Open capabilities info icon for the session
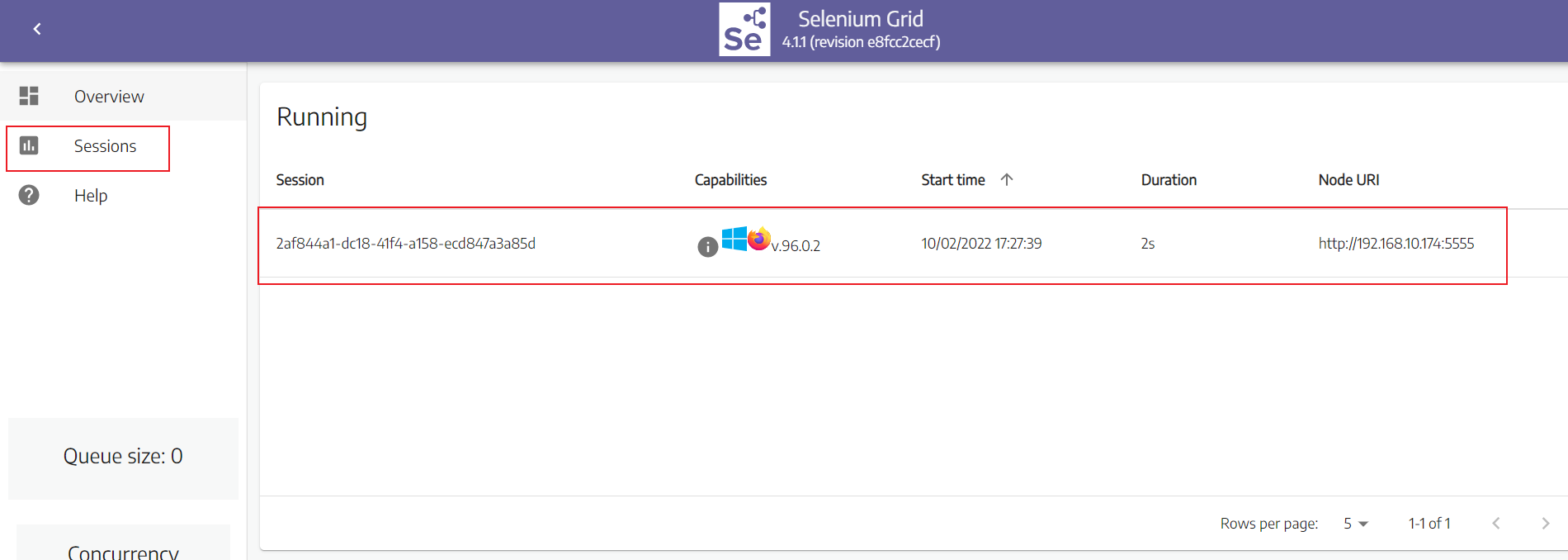Image resolution: width=1568 pixels, height=560 pixels. pos(707,246)
